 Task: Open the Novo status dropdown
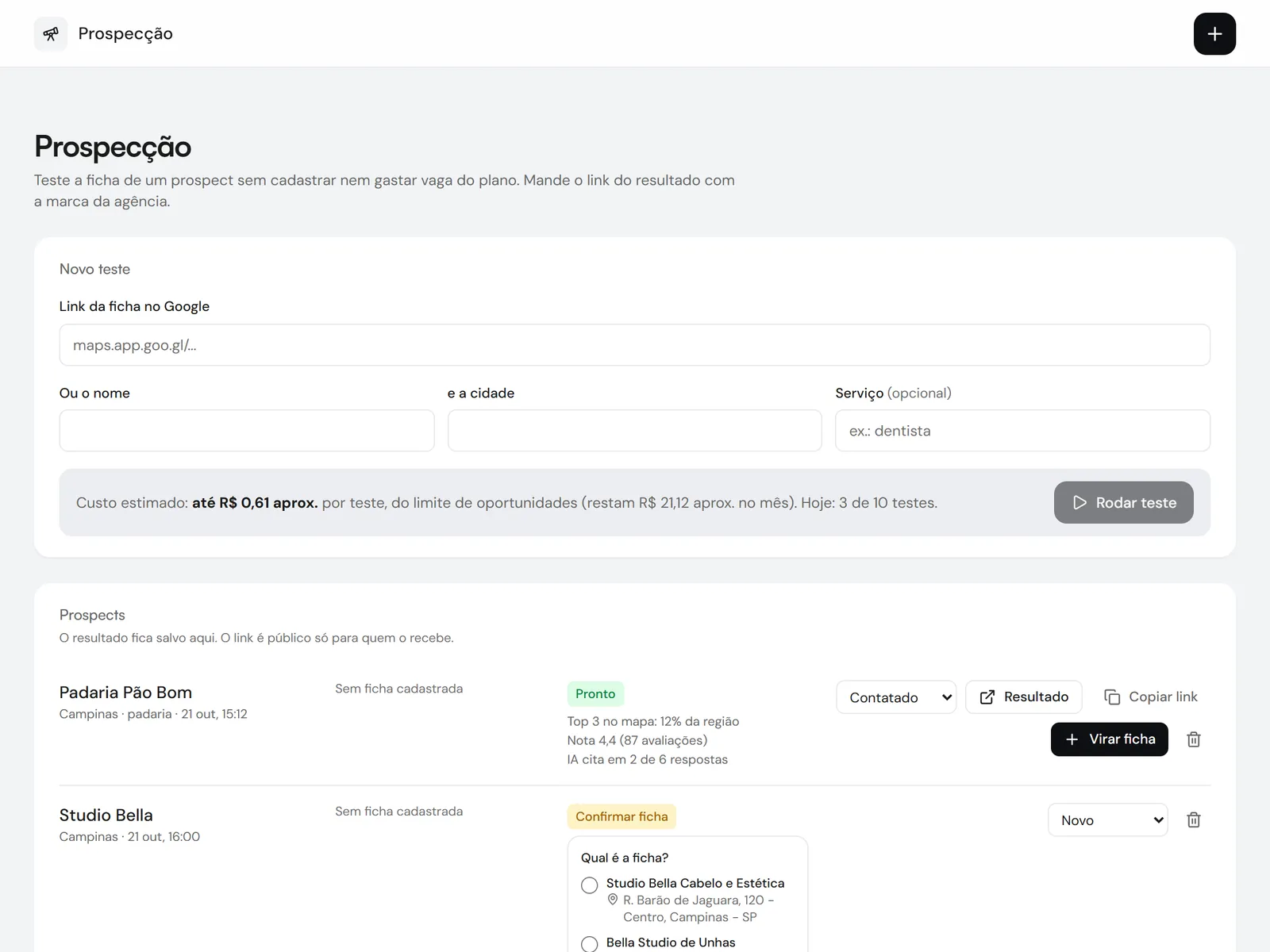point(1108,820)
